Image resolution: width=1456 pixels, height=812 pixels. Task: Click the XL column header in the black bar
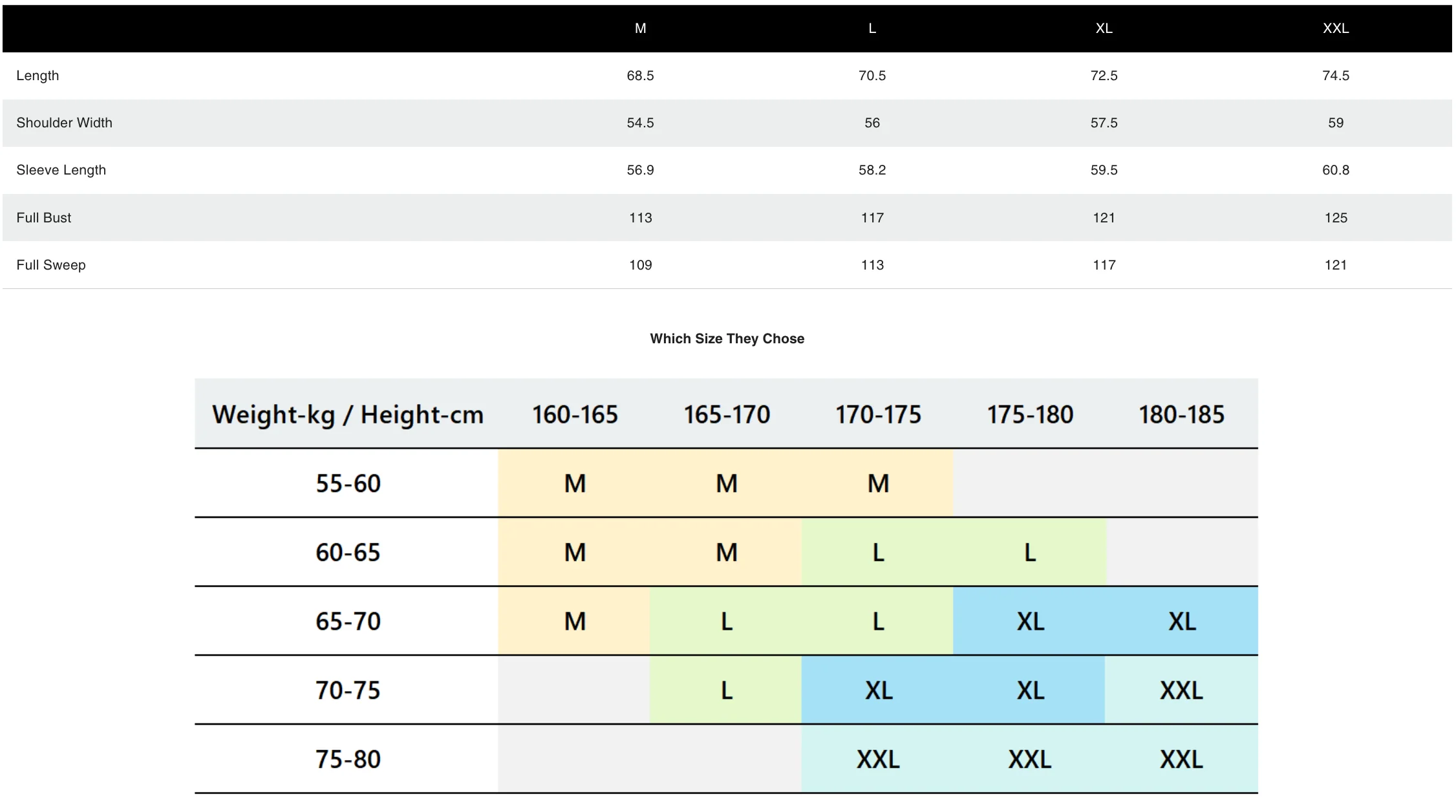click(x=1104, y=28)
